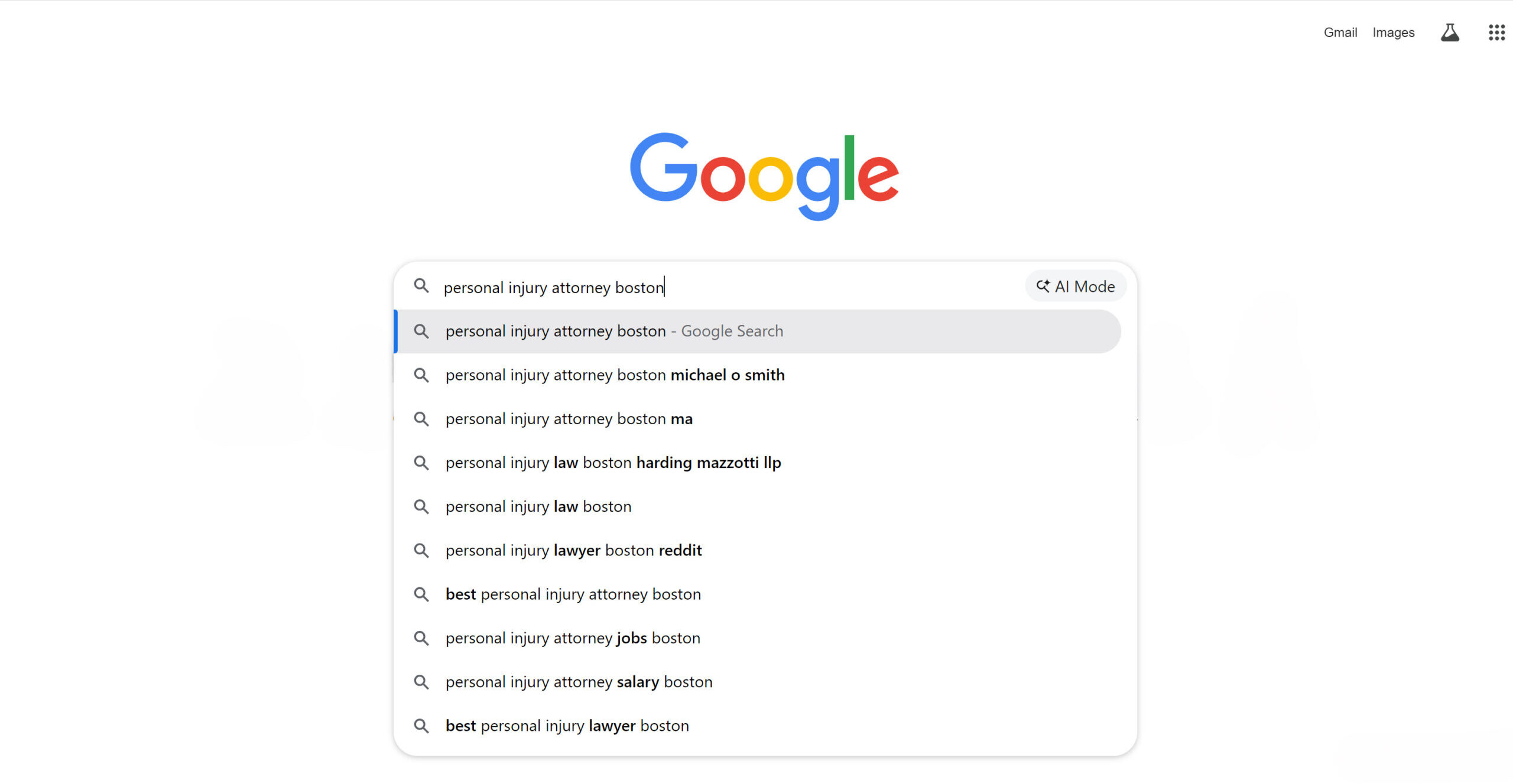Click the Search Labs flask icon

[1449, 32]
